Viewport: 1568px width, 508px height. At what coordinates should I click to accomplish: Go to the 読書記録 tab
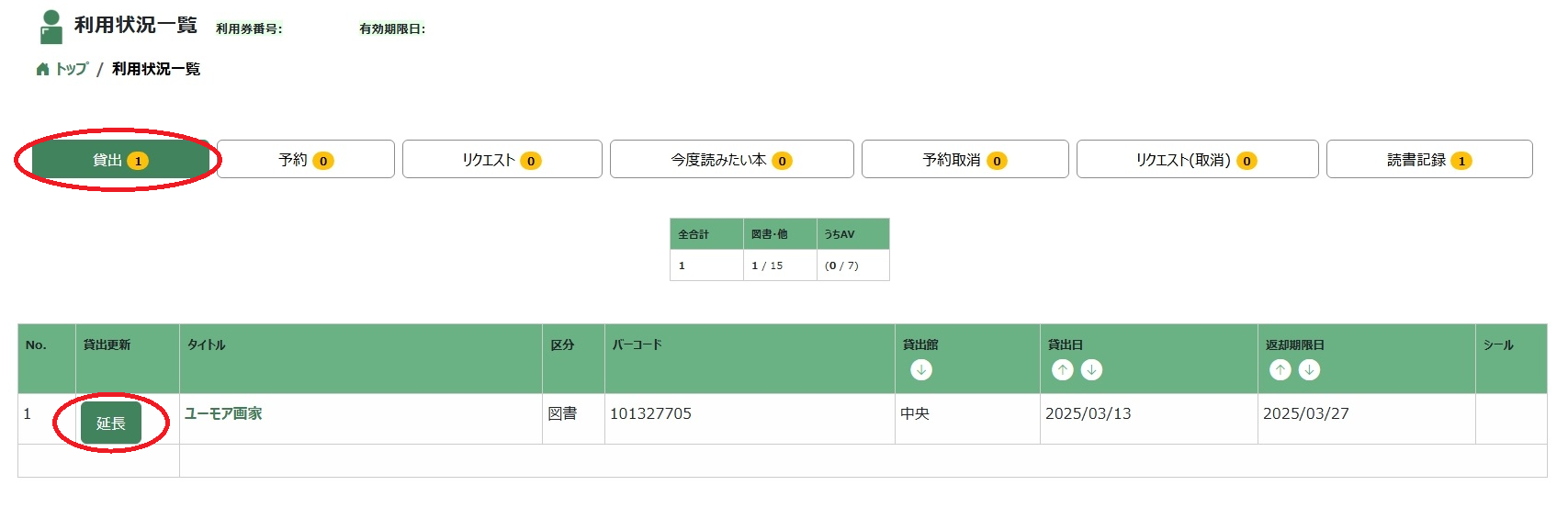[1428, 160]
